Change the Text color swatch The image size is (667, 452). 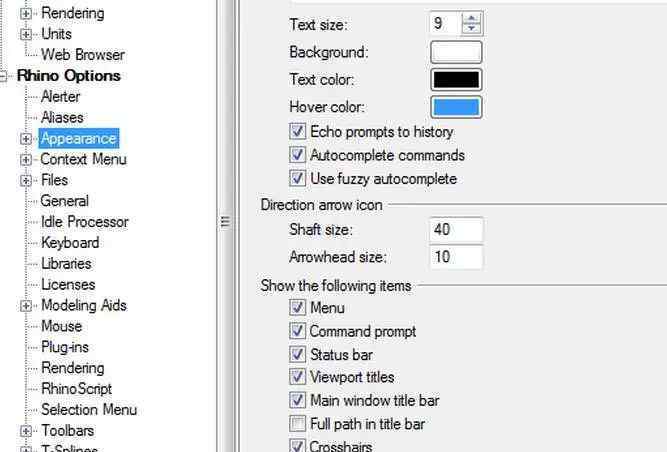click(x=456, y=80)
